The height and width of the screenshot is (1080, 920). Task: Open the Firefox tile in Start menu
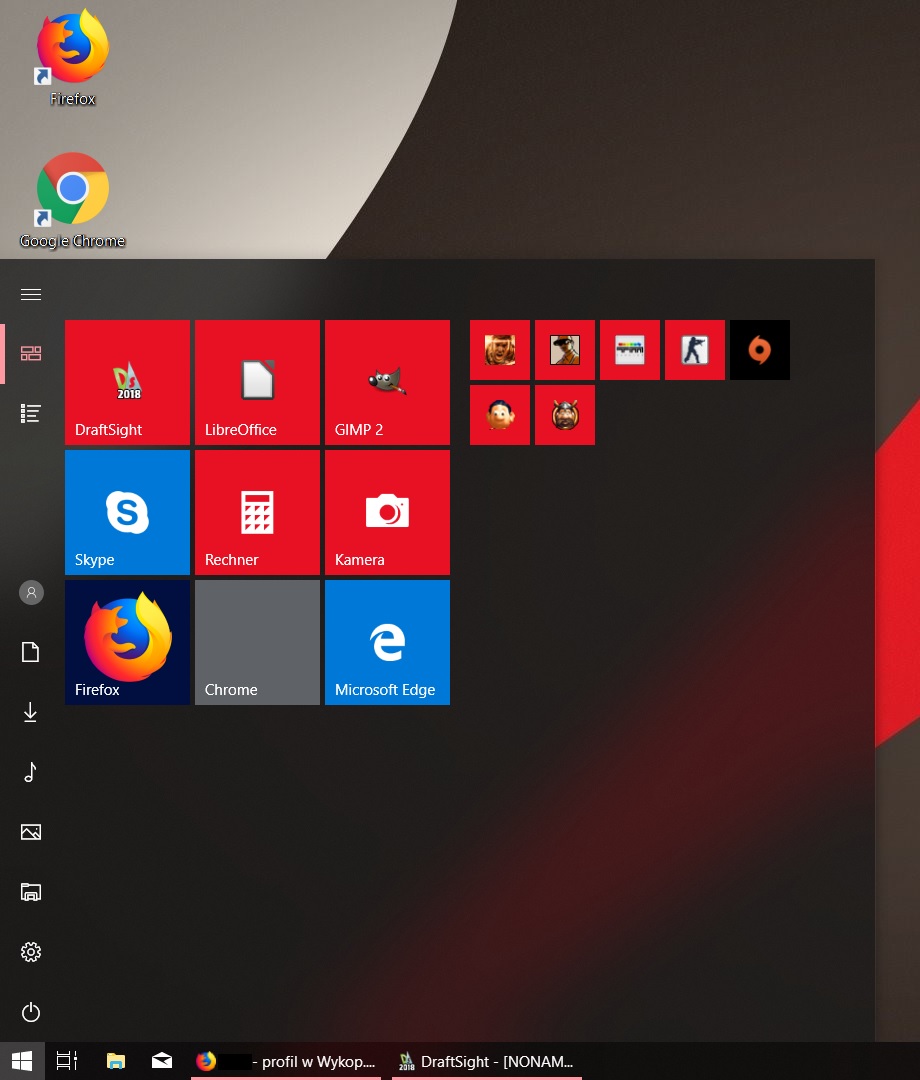click(127, 643)
